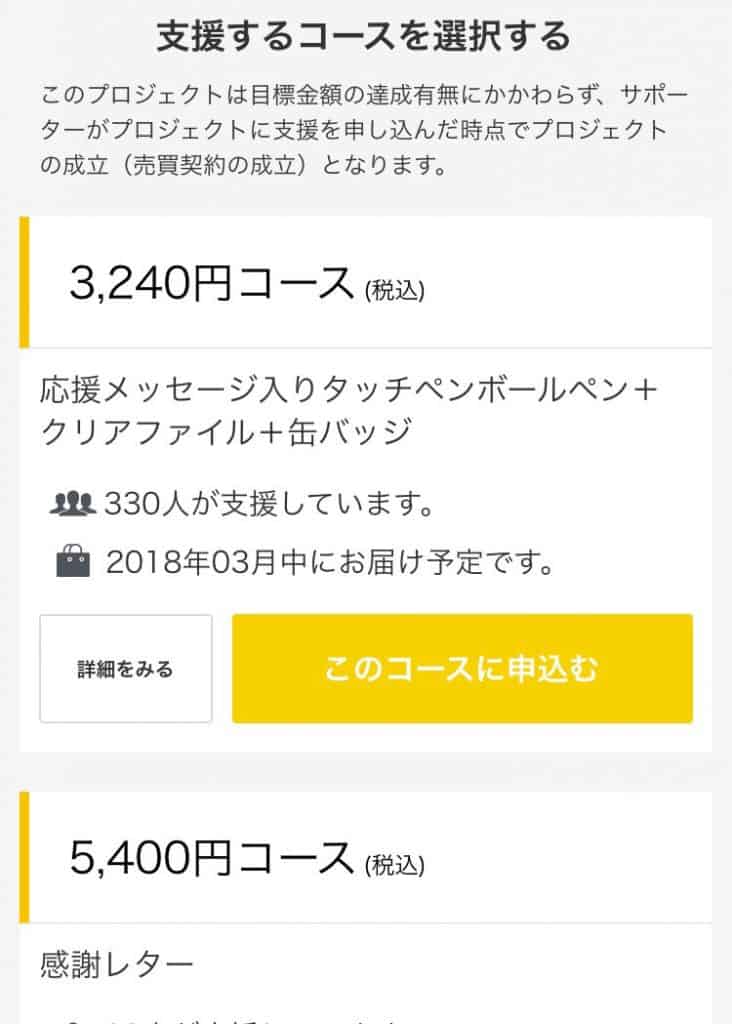Viewport: 732px width, 1024px height.
Task: Click the (税込) label beside 5,400円コース
Action: (395, 865)
